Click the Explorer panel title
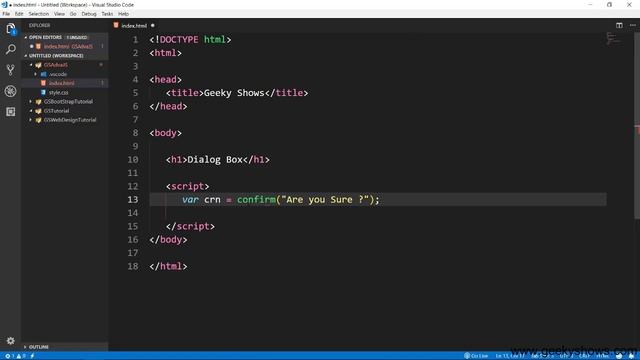The width and height of the screenshot is (640, 360). (x=39, y=25)
